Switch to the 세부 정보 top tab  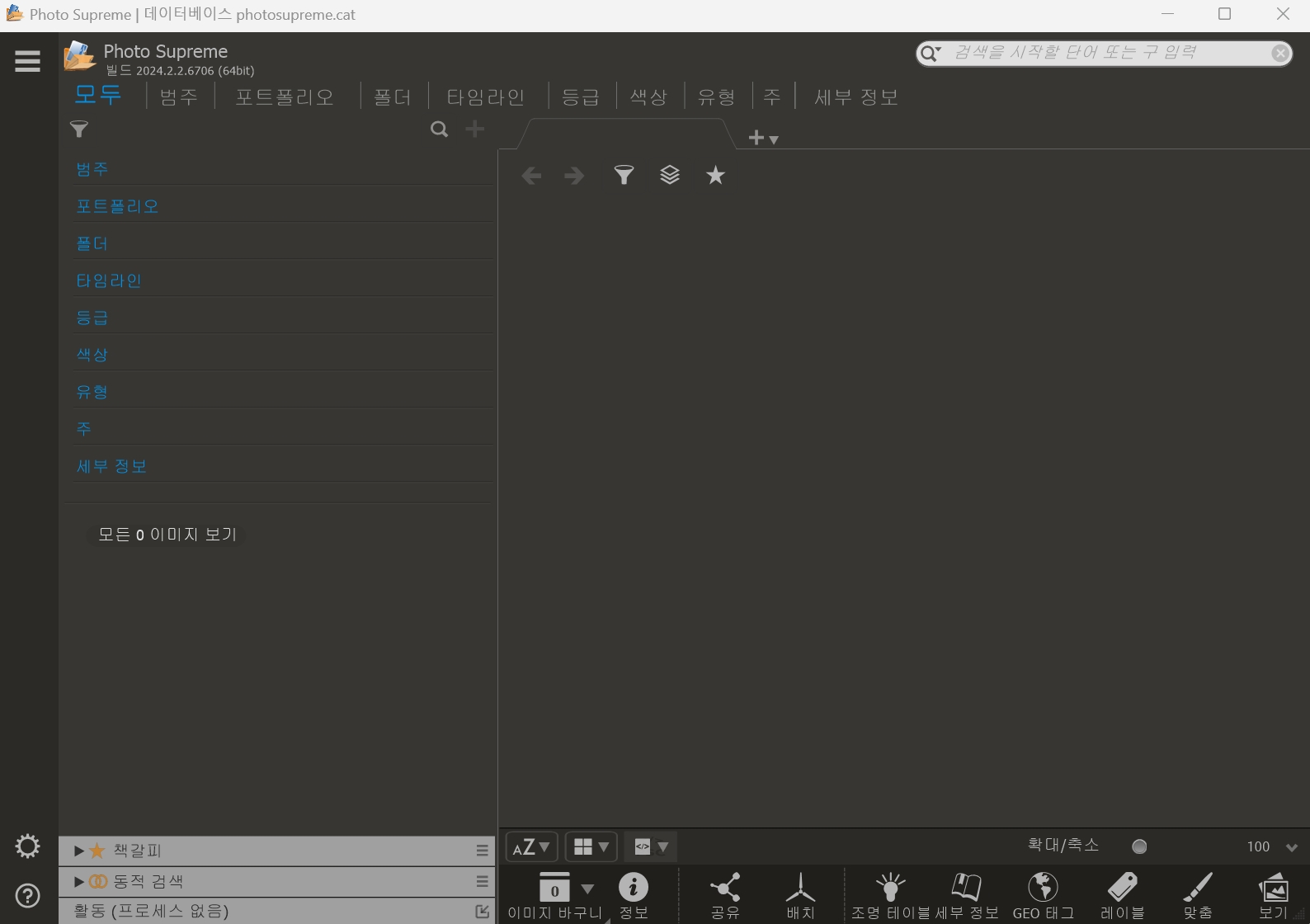click(856, 97)
